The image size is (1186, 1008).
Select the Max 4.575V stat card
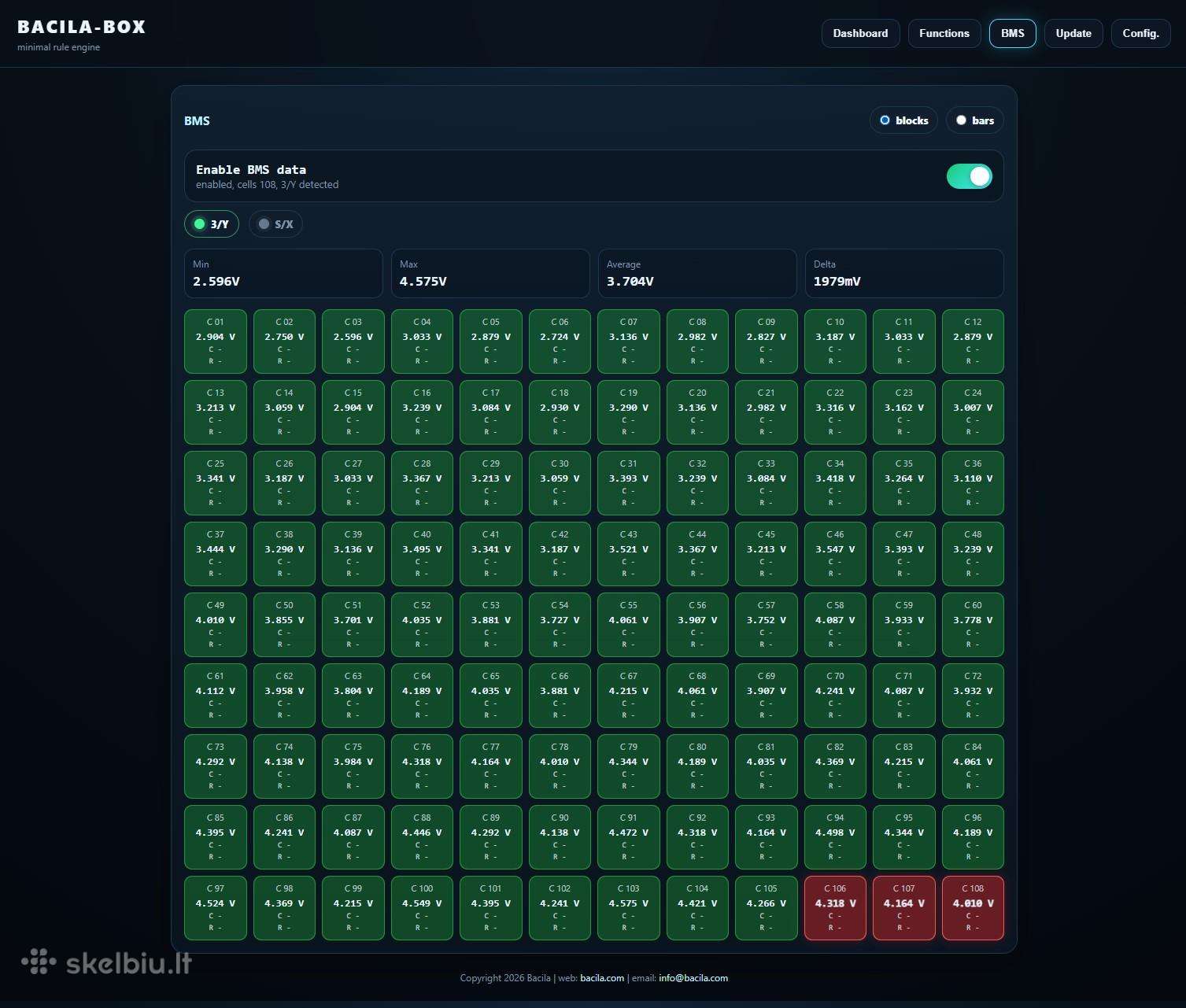pos(490,274)
